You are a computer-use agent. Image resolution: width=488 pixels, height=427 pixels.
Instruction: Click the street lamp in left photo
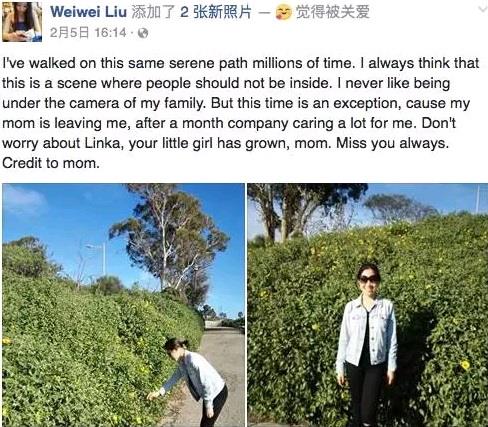pos(98,258)
